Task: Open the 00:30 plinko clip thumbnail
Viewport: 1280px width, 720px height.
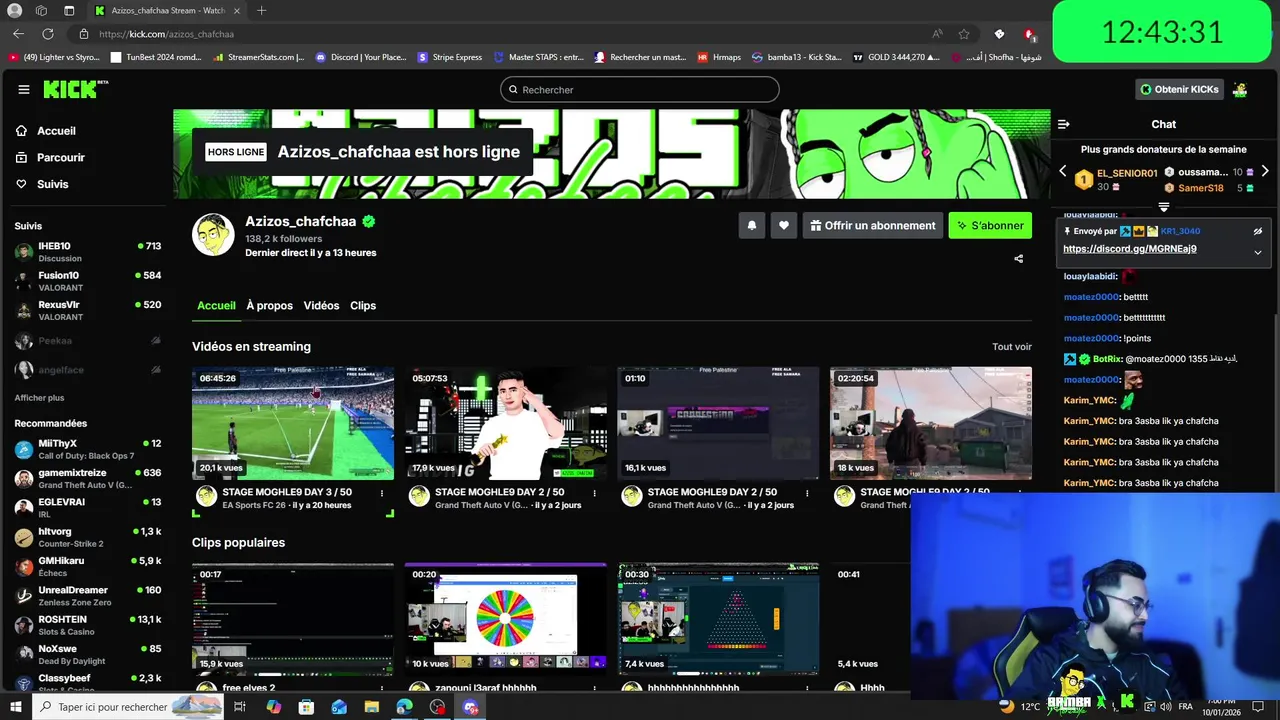Action: [719, 619]
